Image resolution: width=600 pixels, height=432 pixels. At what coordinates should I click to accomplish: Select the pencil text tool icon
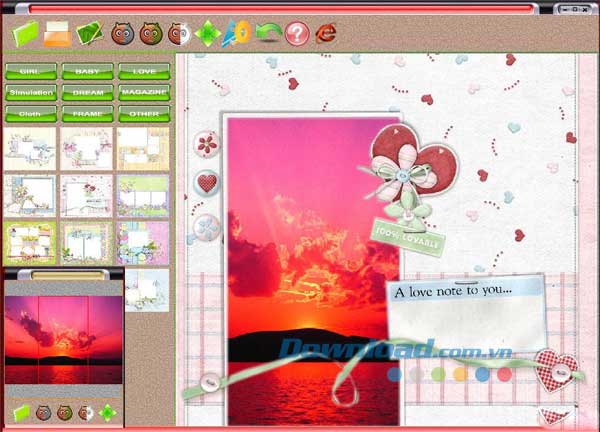tap(237, 33)
